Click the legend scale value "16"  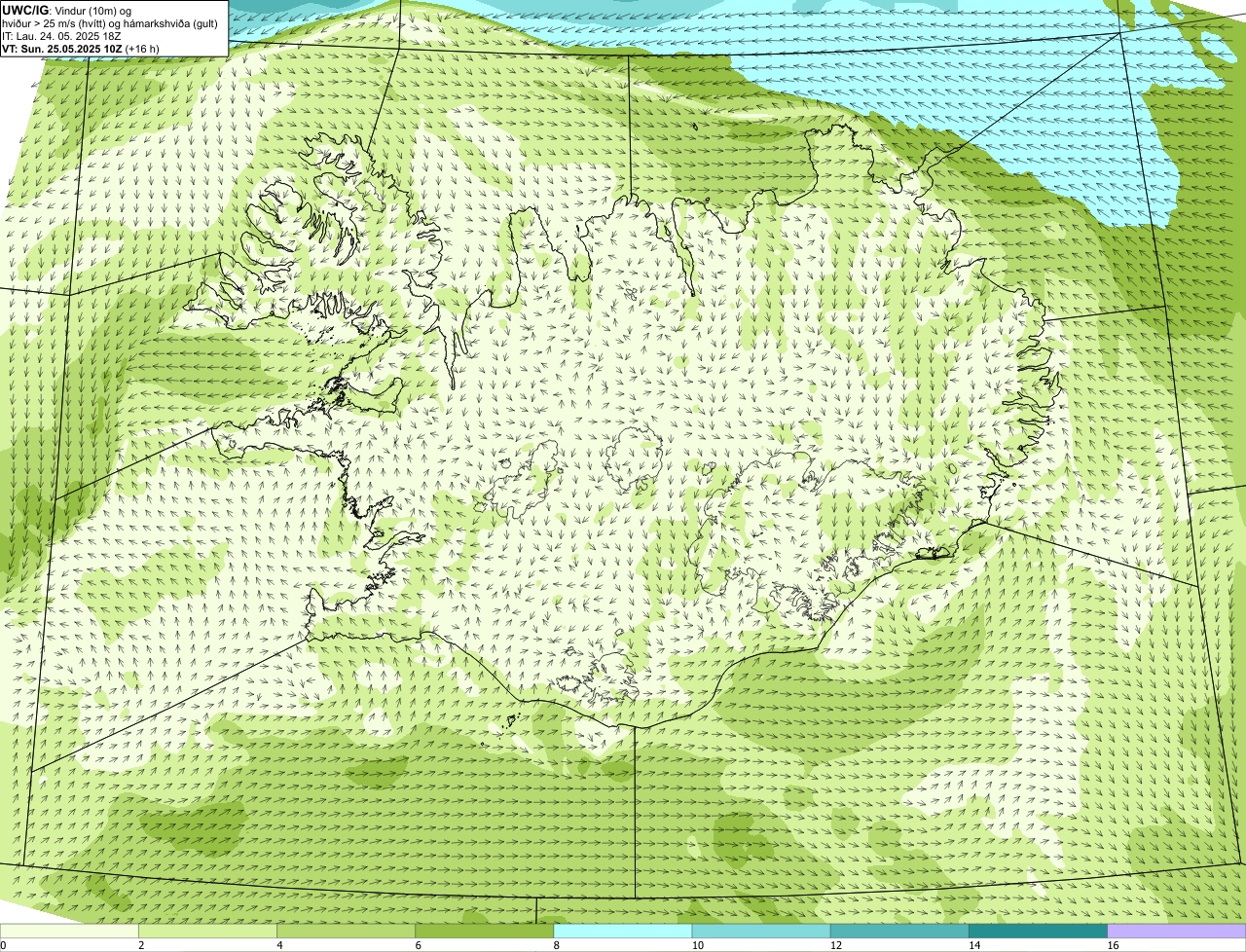point(1113,945)
